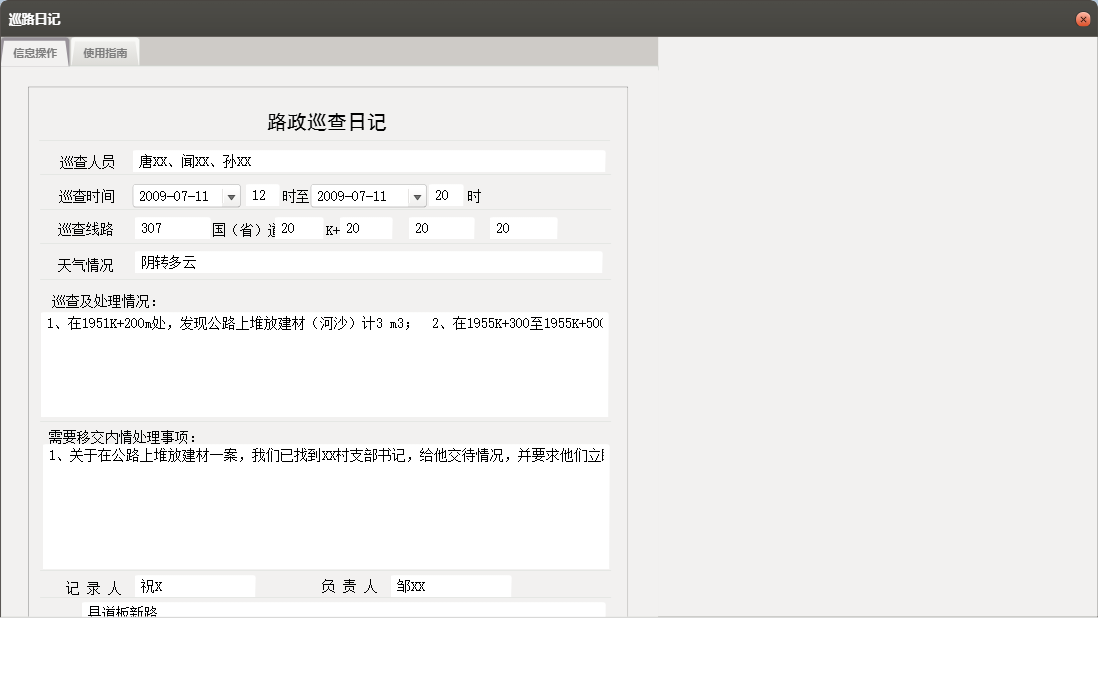Viewport: 1098px width, 686px height.
Task: Edit the 负责人 field showing 邹XX
Action: pos(450,586)
